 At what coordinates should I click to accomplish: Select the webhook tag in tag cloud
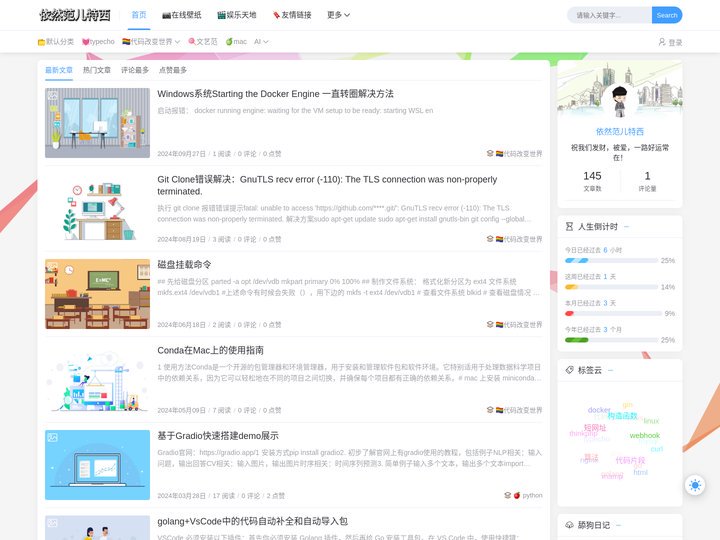pyautogui.click(x=645, y=435)
